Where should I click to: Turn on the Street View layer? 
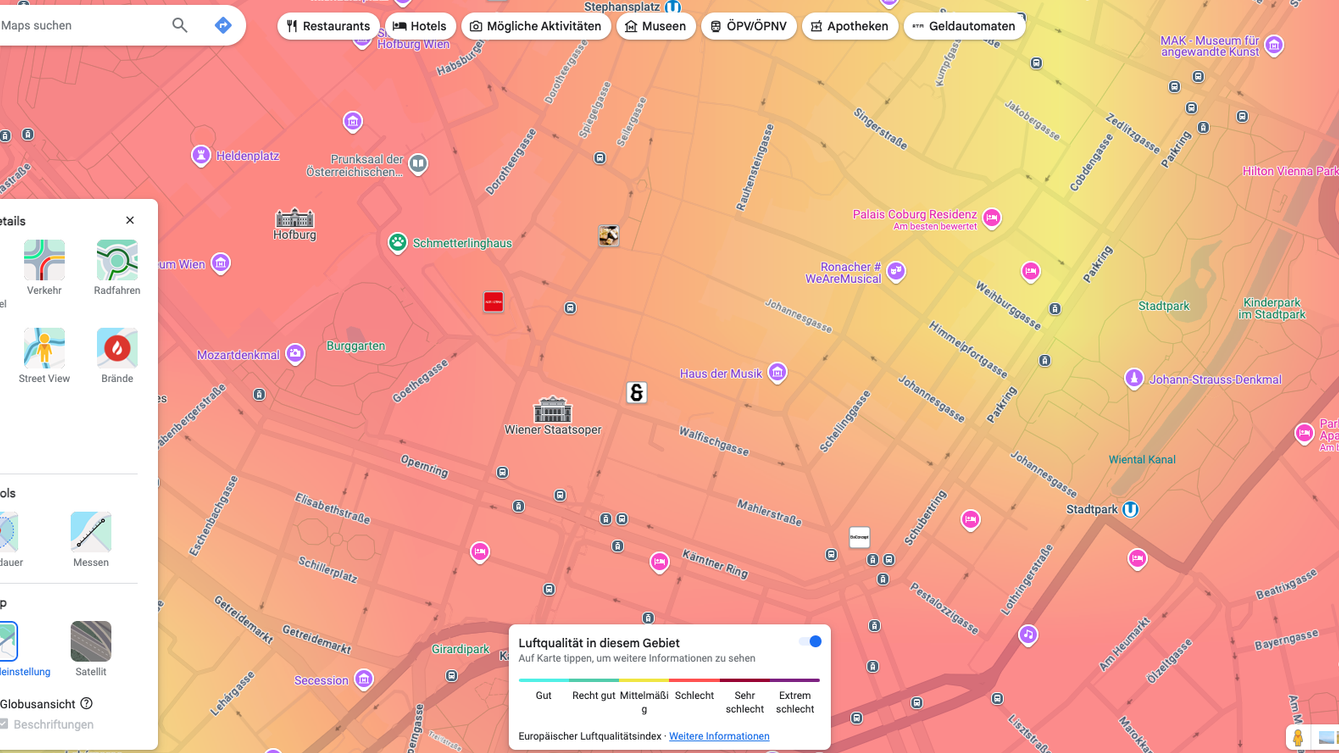44,349
